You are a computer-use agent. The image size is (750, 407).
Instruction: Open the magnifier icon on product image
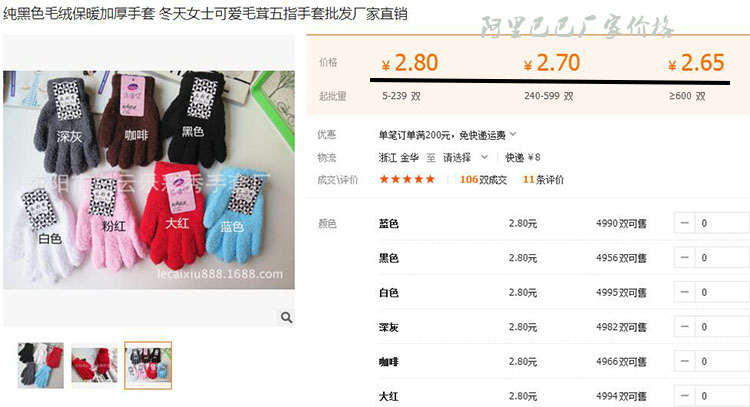287,317
